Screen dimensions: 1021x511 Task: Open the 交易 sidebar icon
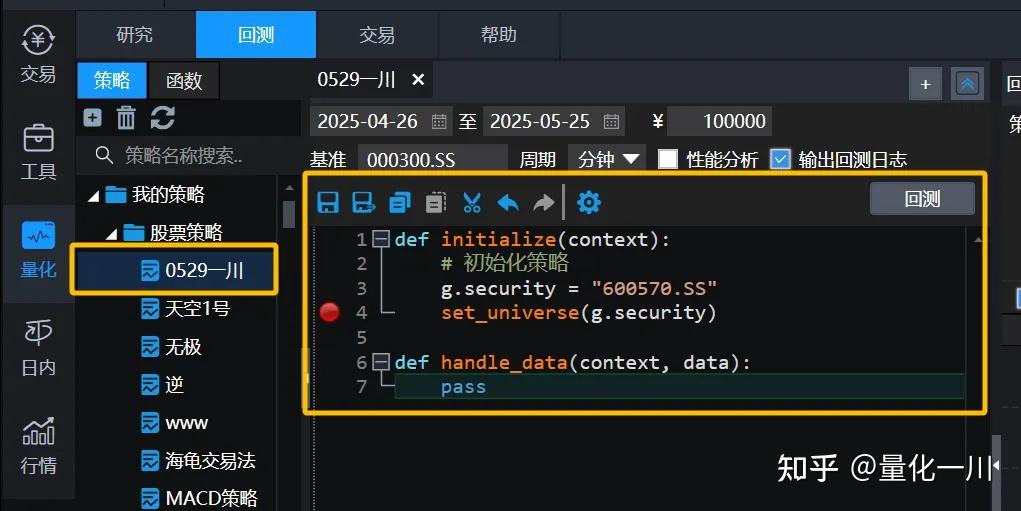38,55
